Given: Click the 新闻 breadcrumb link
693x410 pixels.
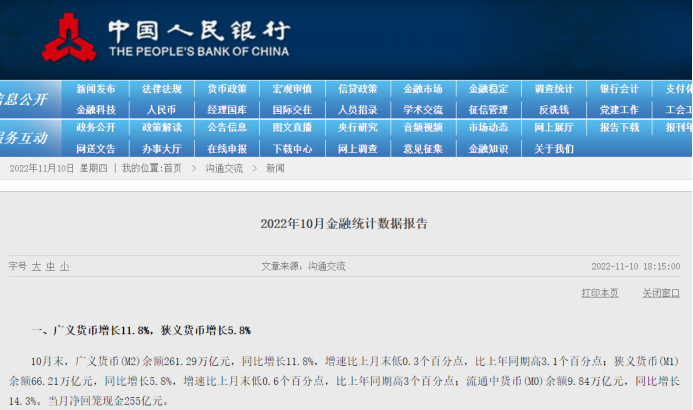Looking at the screenshot, I should click(x=275, y=168).
